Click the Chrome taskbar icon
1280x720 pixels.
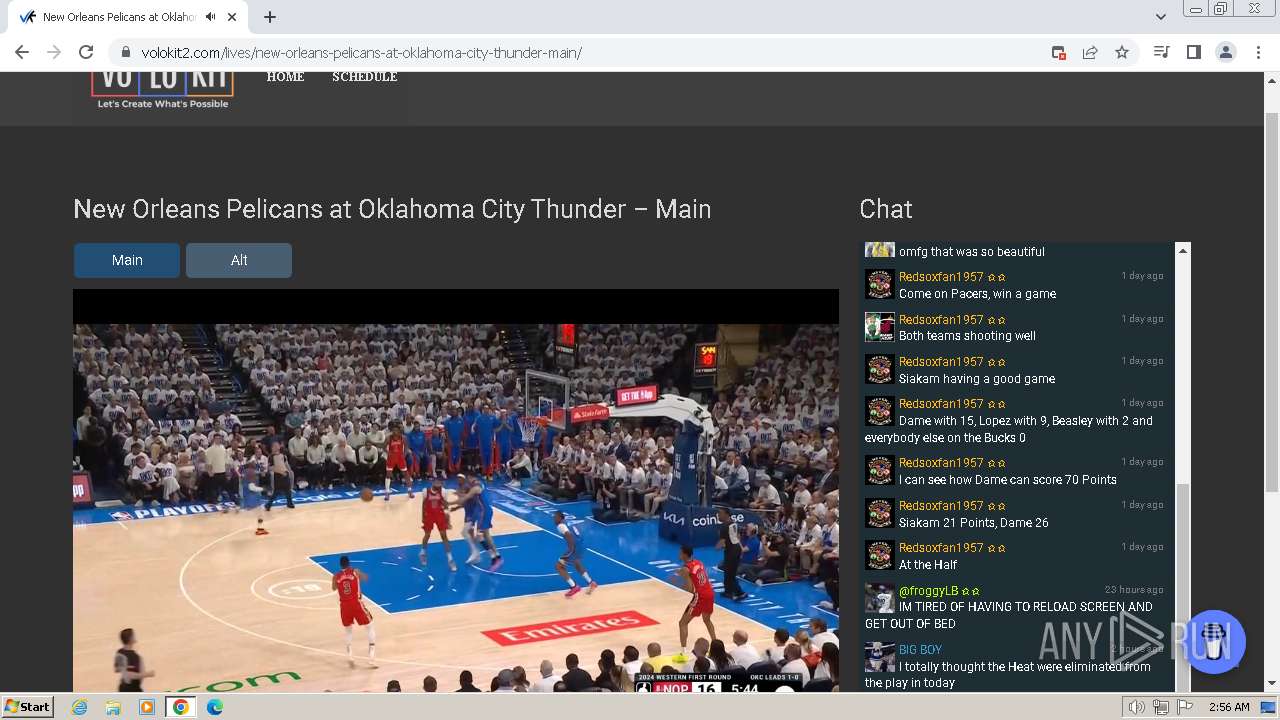coord(181,707)
